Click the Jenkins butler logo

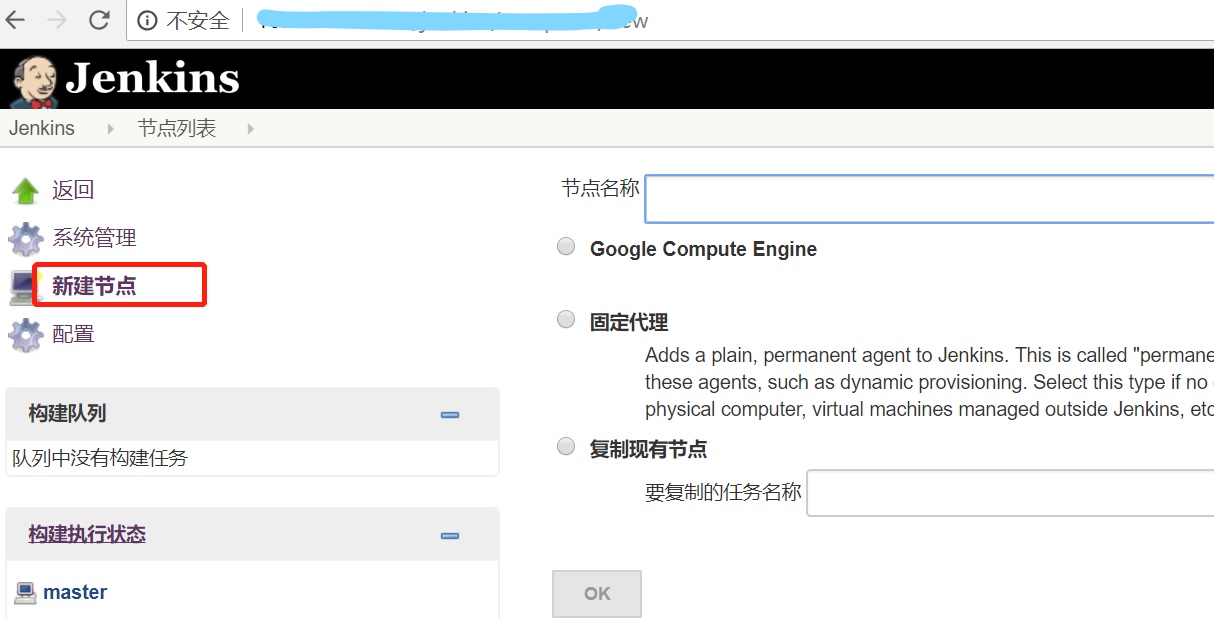click(34, 81)
